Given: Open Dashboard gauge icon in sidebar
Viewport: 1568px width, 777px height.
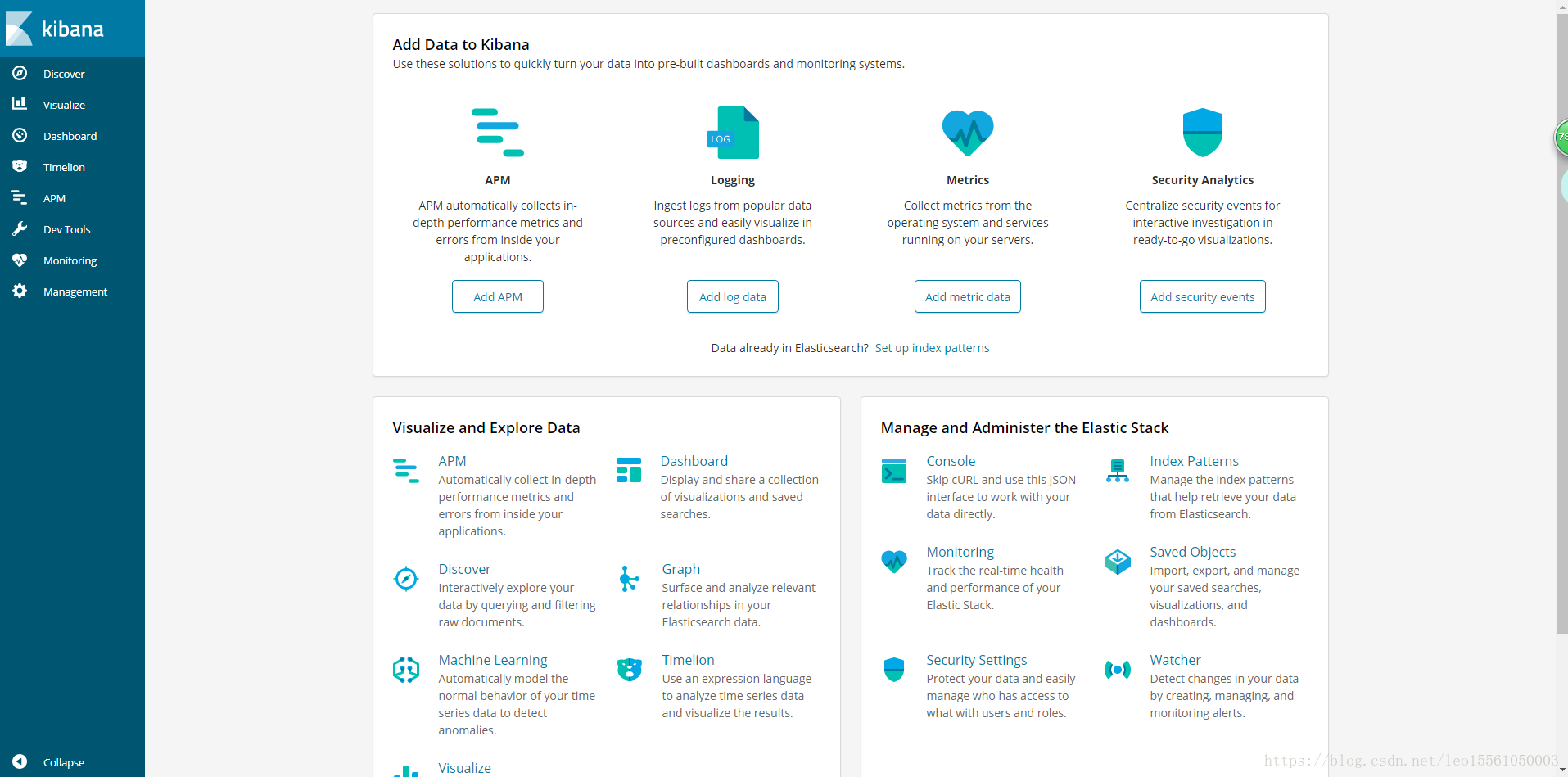Looking at the screenshot, I should pyautogui.click(x=20, y=135).
